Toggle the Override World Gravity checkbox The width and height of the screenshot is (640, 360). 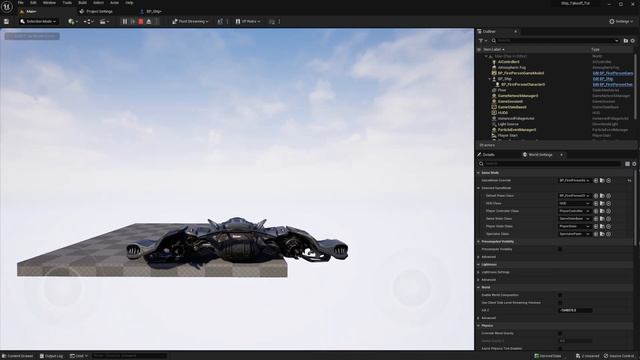[560, 333]
